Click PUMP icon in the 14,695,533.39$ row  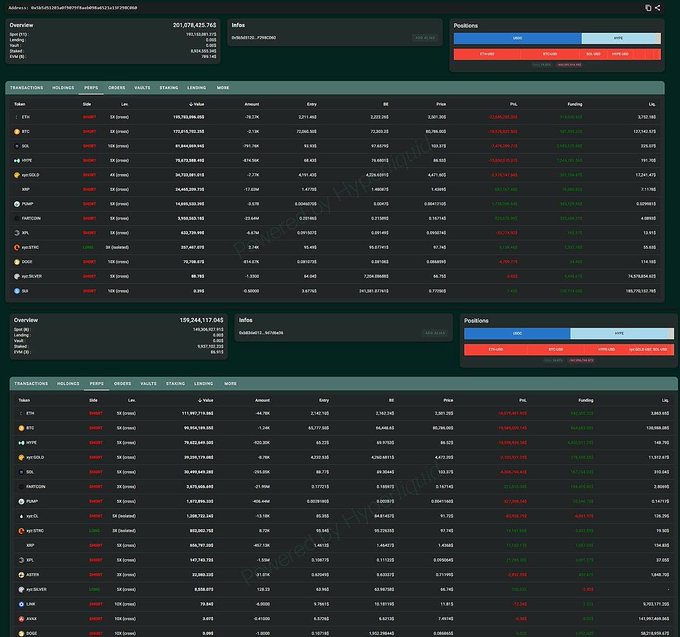click(x=17, y=204)
